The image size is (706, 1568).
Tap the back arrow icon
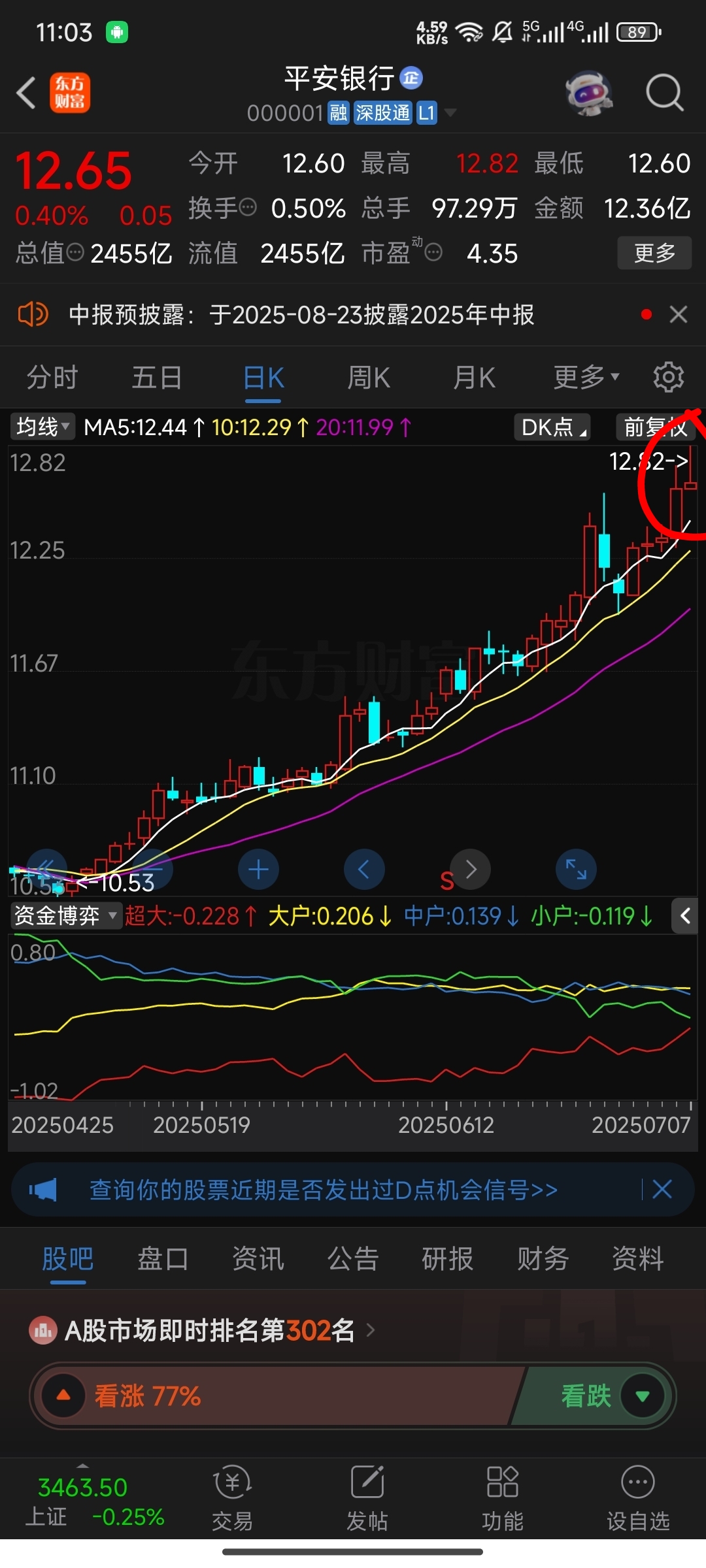(x=26, y=93)
